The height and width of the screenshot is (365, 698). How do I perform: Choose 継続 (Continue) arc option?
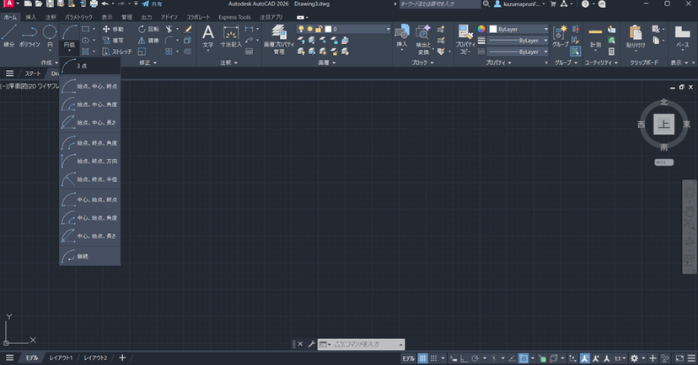(89, 256)
